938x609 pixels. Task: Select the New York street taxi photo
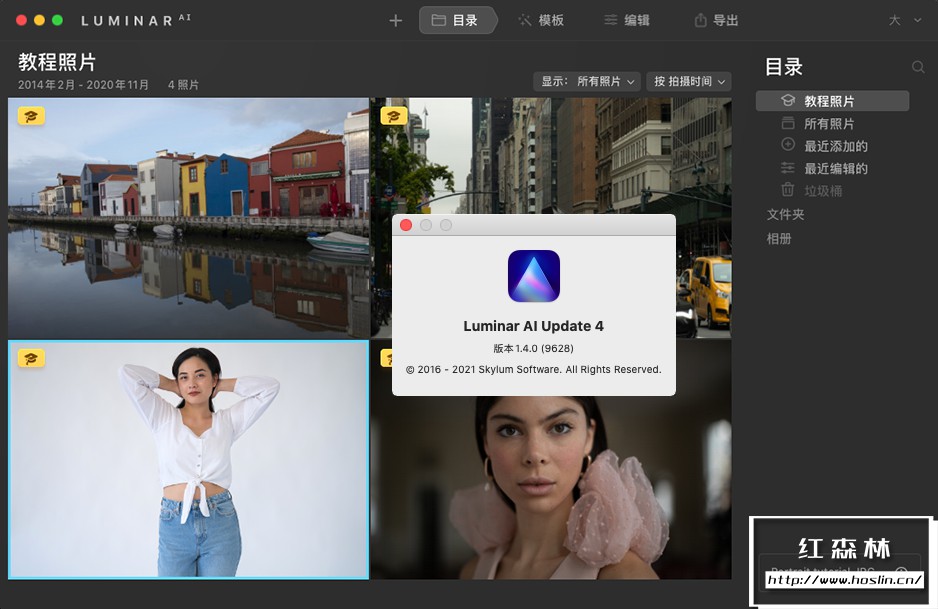[x=550, y=156]
